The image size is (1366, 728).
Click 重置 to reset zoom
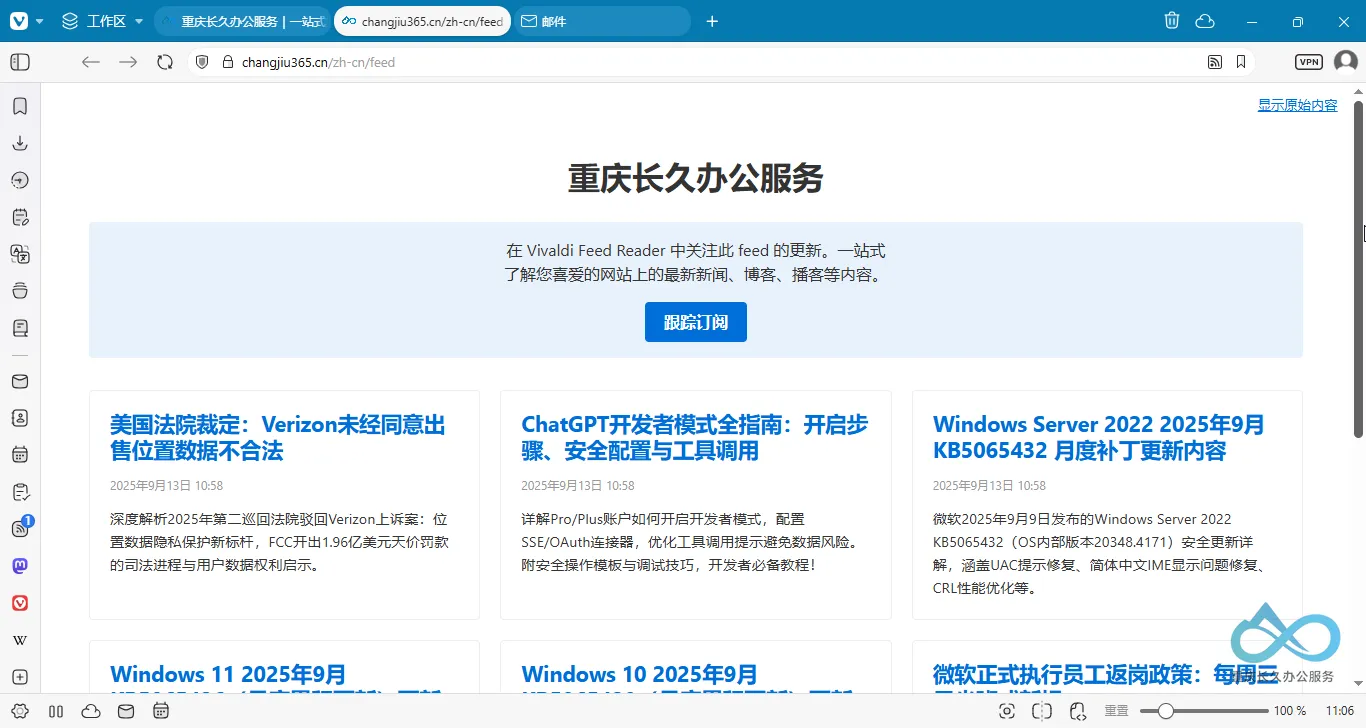(1116, 711)
